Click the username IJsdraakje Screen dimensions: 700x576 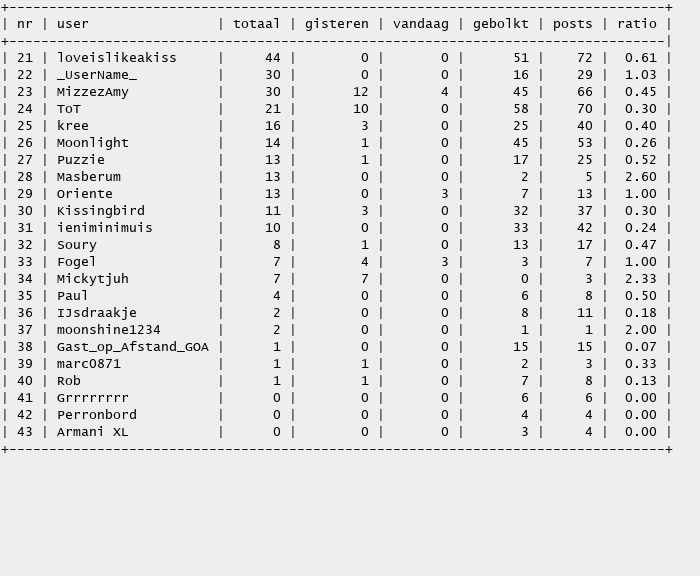click(x=97, y=313)
